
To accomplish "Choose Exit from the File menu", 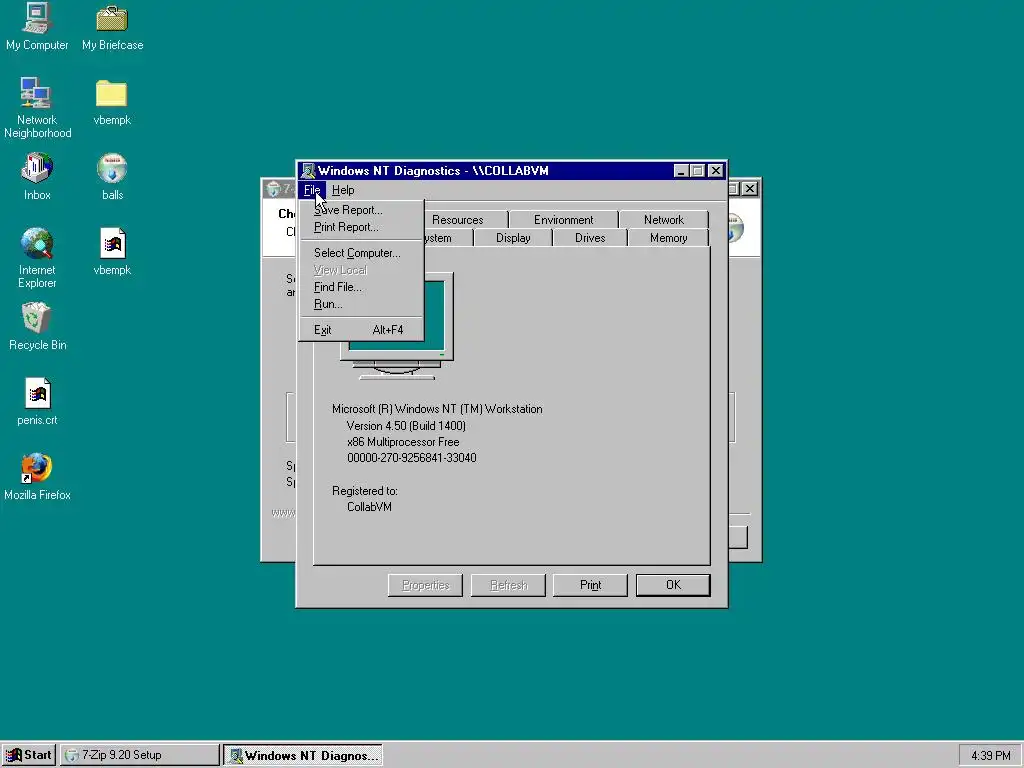I will click(361, 330).
